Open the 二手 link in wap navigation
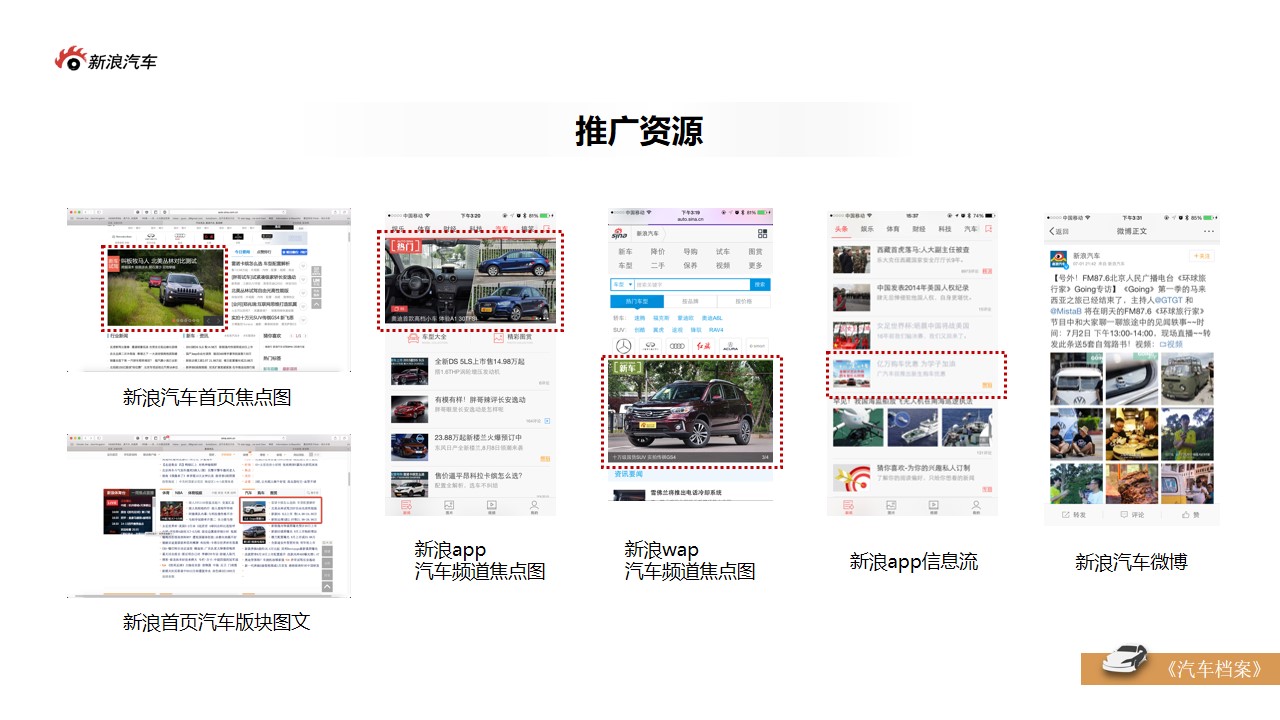The image size is (1280, 720). click(x=658, y=265)
